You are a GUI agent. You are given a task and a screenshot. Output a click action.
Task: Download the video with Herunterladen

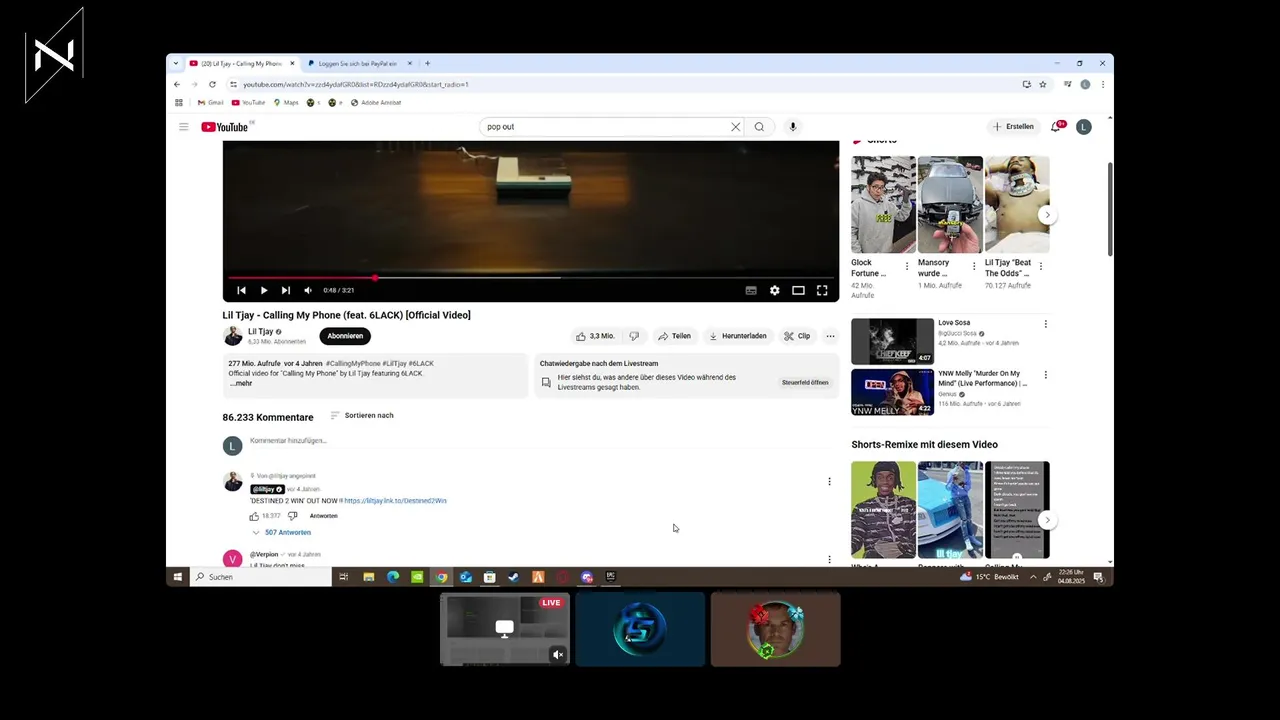coord(738,336)
